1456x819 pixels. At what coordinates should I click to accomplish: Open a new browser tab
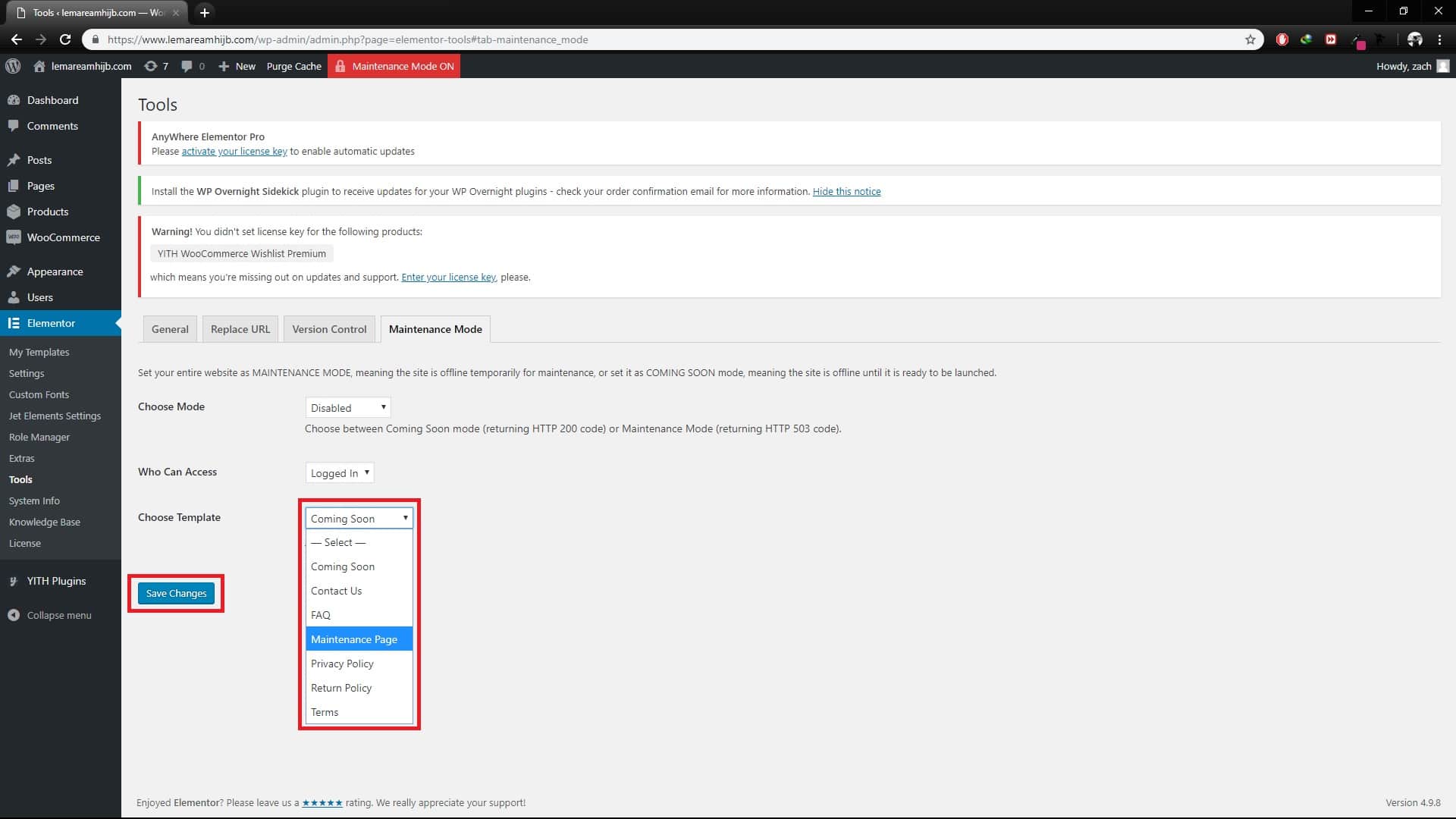(204, 12)
